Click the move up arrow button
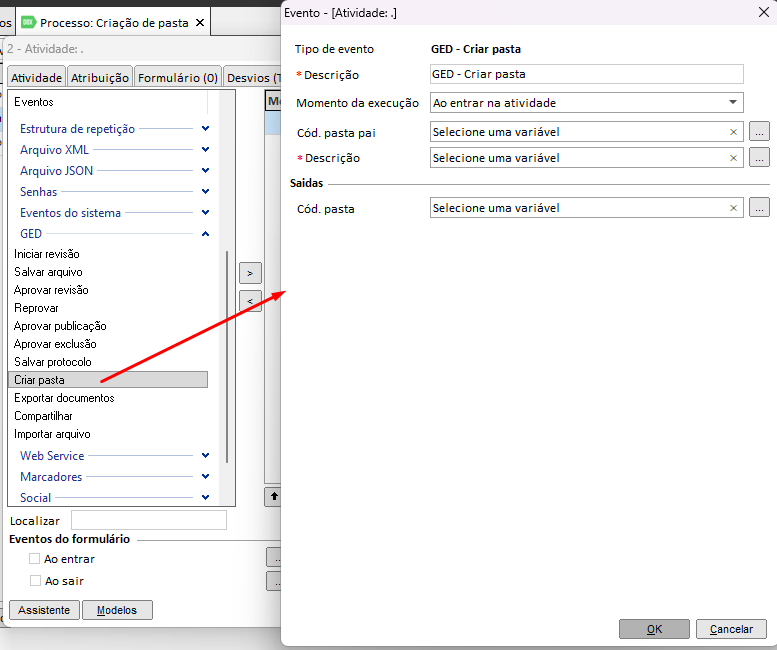This screenshot has width=777, height=650. pyautogui.click(x=273, y=497)
